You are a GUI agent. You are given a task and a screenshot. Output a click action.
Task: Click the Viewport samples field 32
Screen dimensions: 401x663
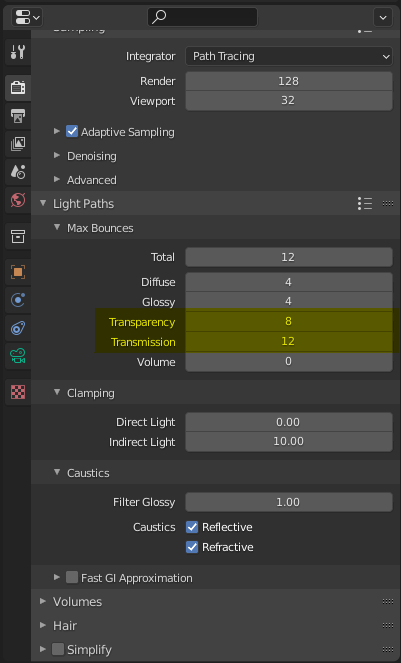[289, 101]
